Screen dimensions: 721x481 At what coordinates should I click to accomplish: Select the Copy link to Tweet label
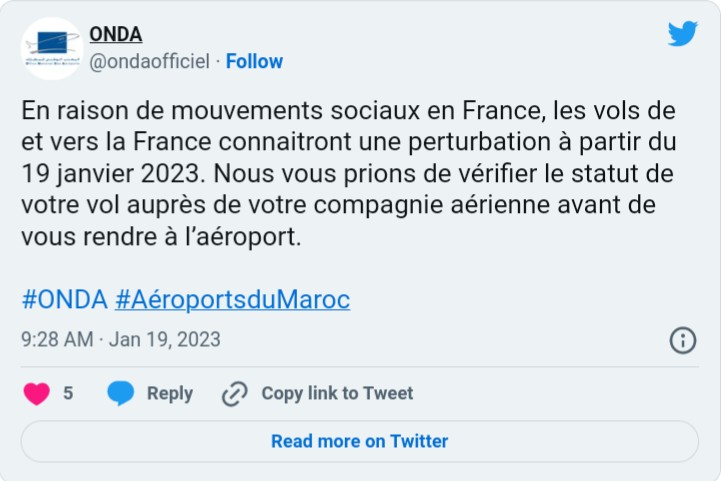tap(337, 393)
